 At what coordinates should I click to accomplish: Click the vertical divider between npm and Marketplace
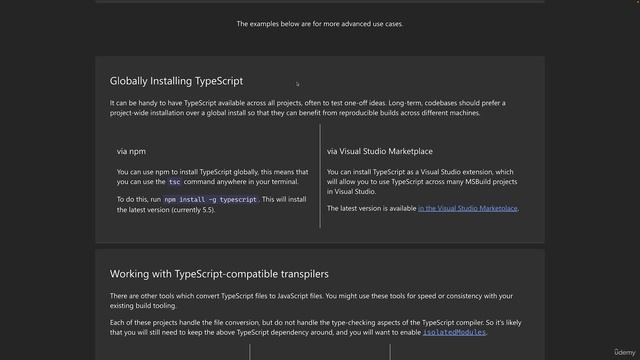pos(320,176)
